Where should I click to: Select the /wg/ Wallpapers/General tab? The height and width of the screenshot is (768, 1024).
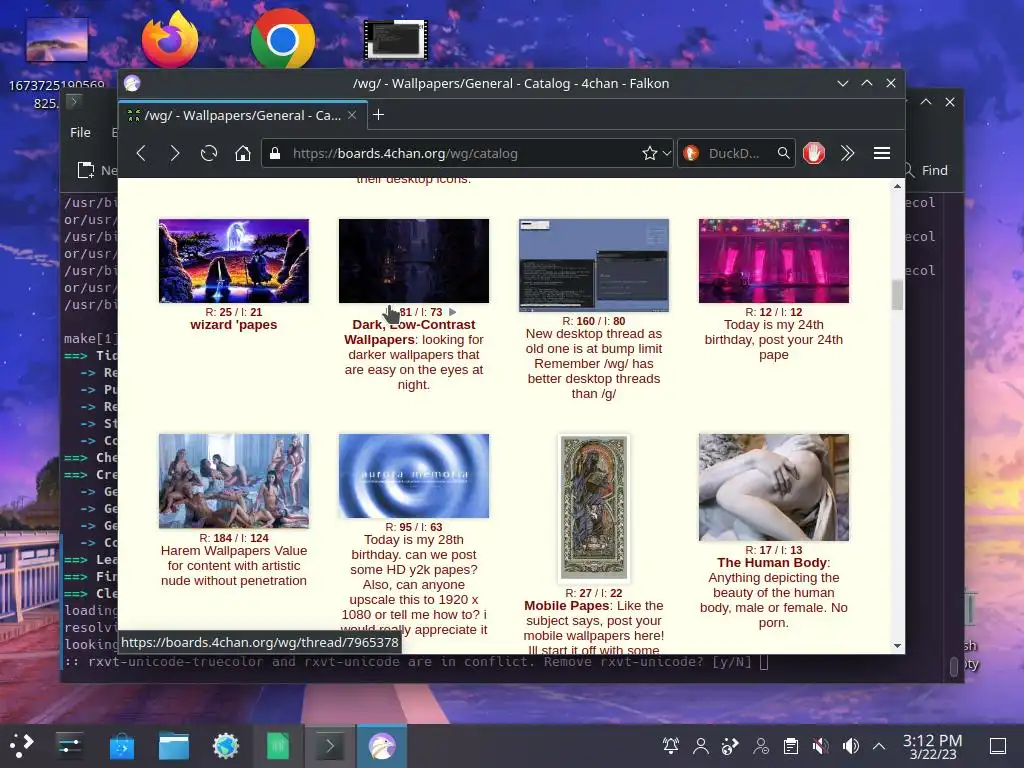point(243,116)
